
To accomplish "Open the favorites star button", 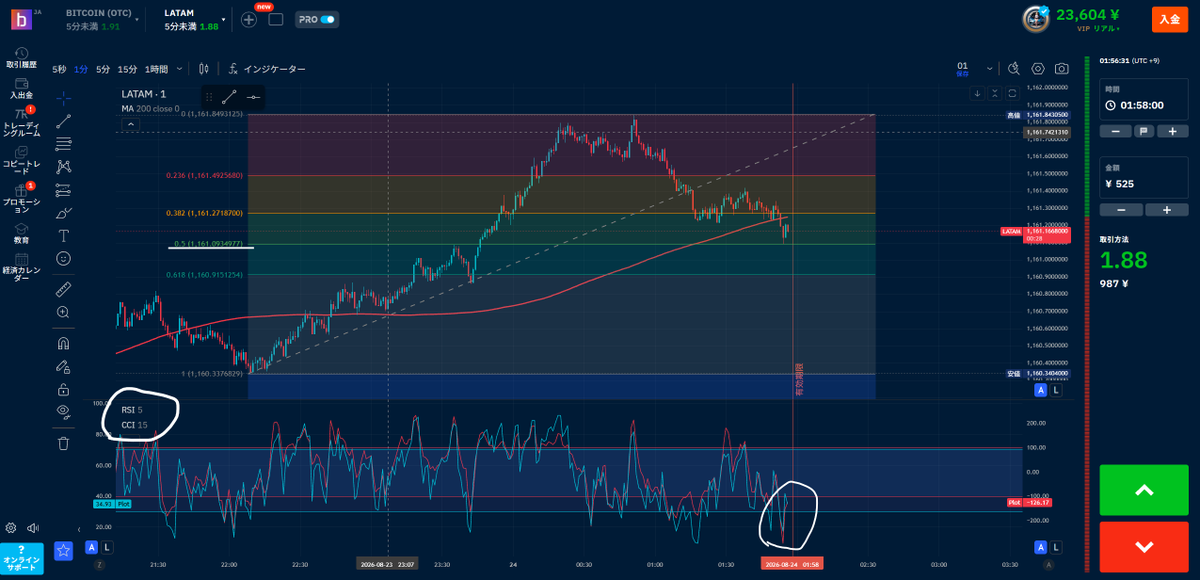I will [63, 550].
